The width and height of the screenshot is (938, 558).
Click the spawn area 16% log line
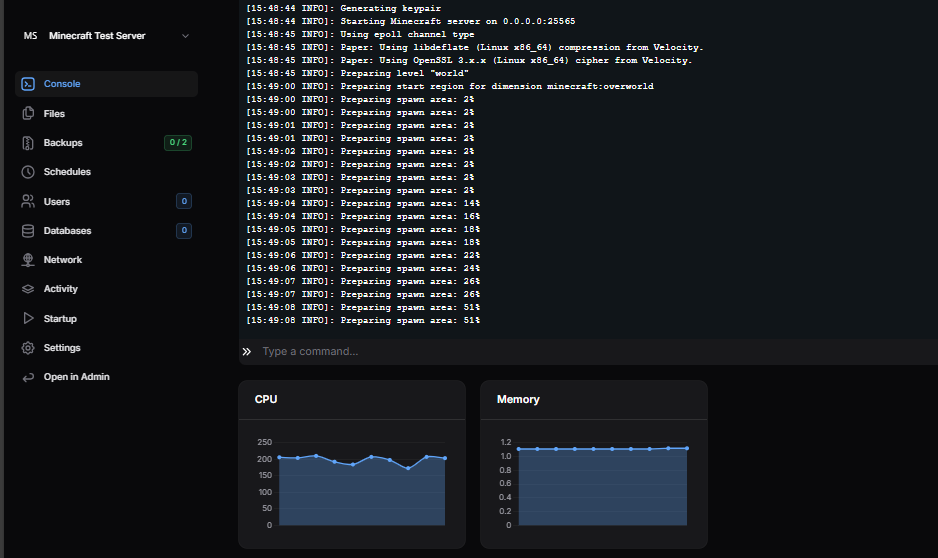pyautogui.click(x=363, y=217)
